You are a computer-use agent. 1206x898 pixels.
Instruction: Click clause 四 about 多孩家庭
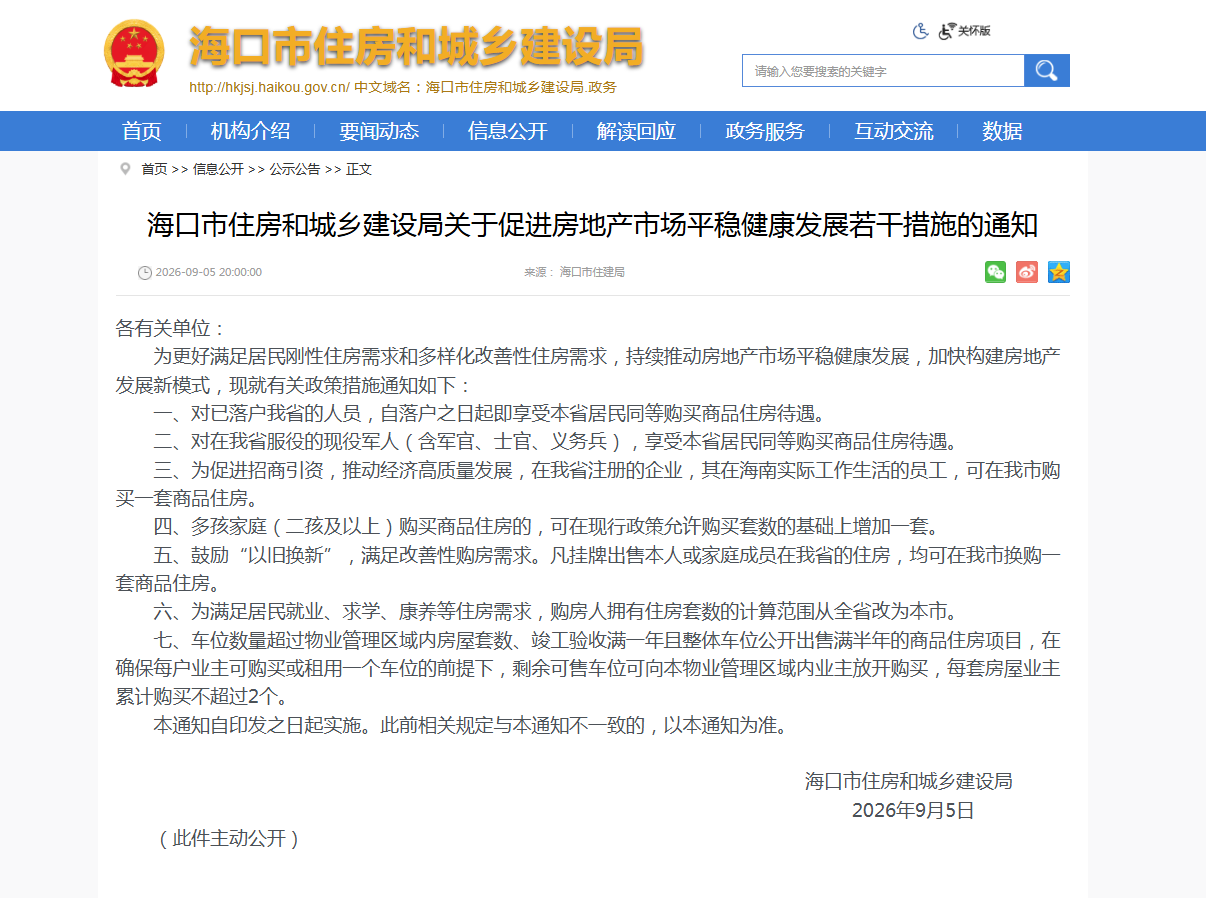545,526
